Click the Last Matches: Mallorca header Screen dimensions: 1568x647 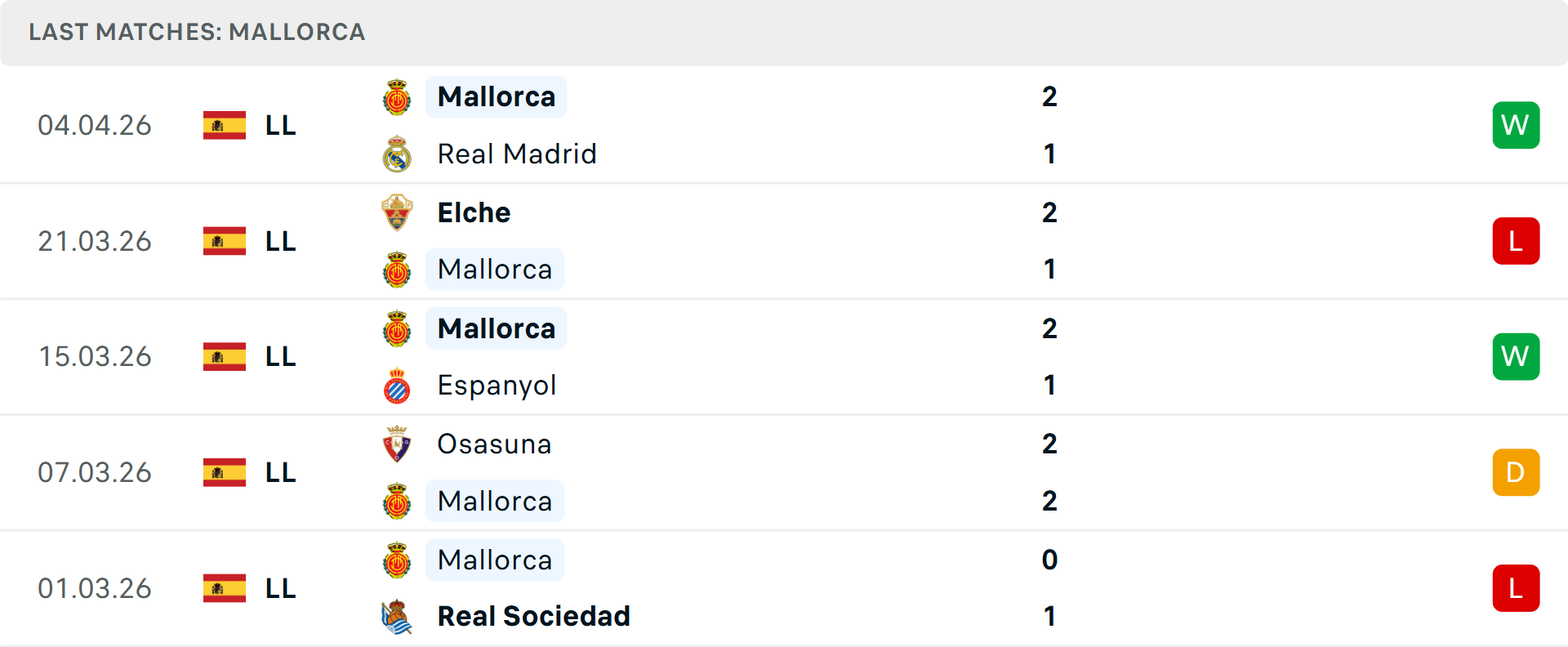(x=197, y=32)
